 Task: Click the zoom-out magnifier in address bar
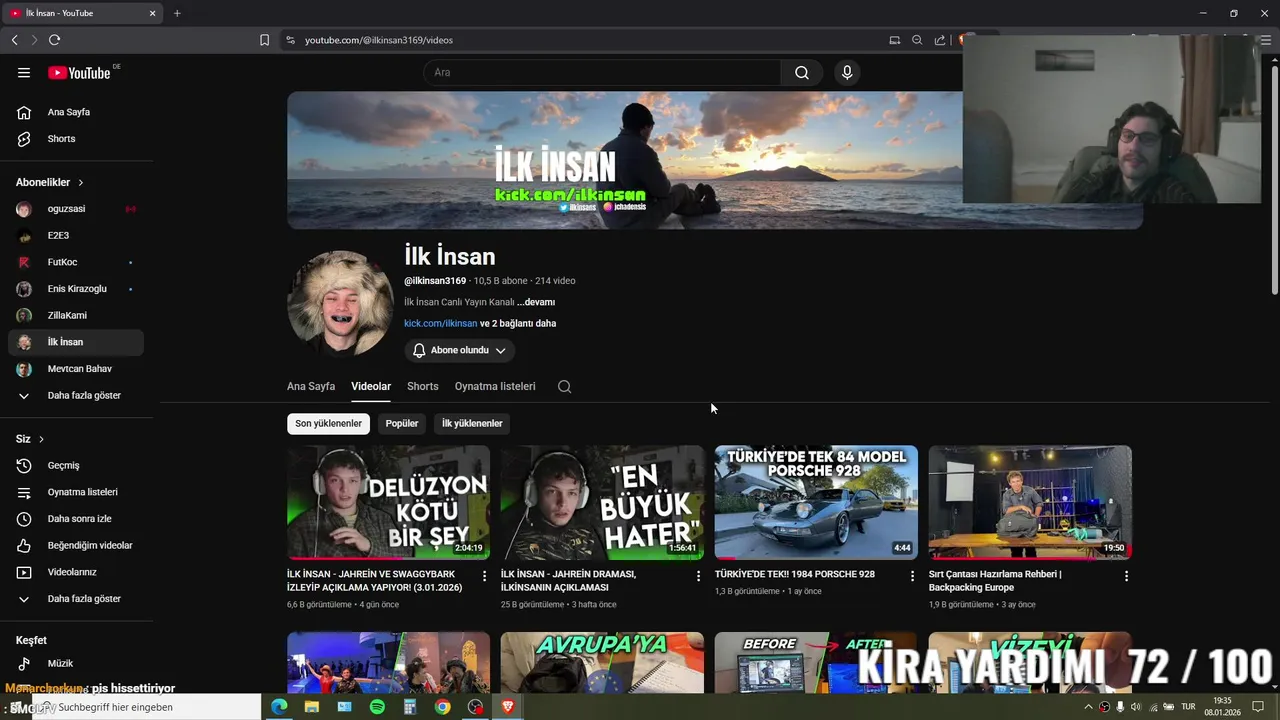(x=917, y=40)
